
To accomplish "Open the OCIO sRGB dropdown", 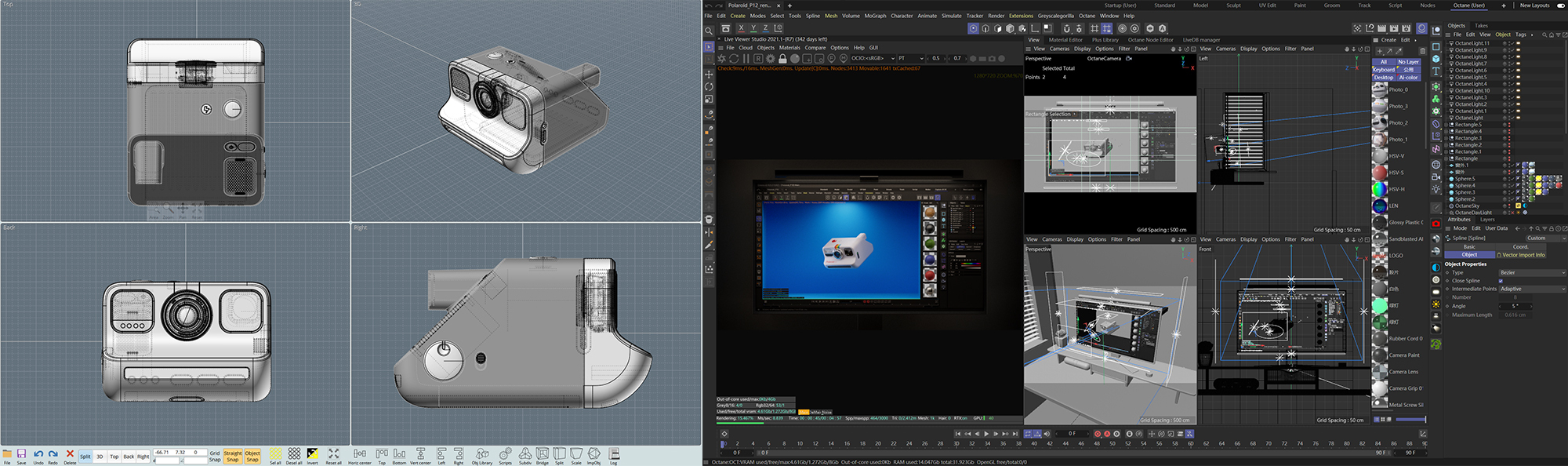I will tap(873, 58).
